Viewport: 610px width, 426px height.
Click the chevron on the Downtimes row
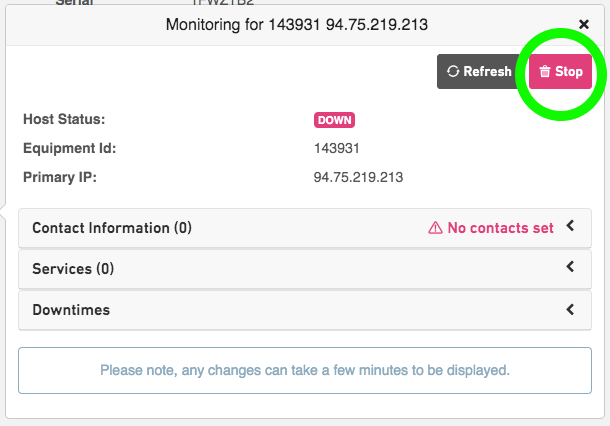click(x=570, y=310)
